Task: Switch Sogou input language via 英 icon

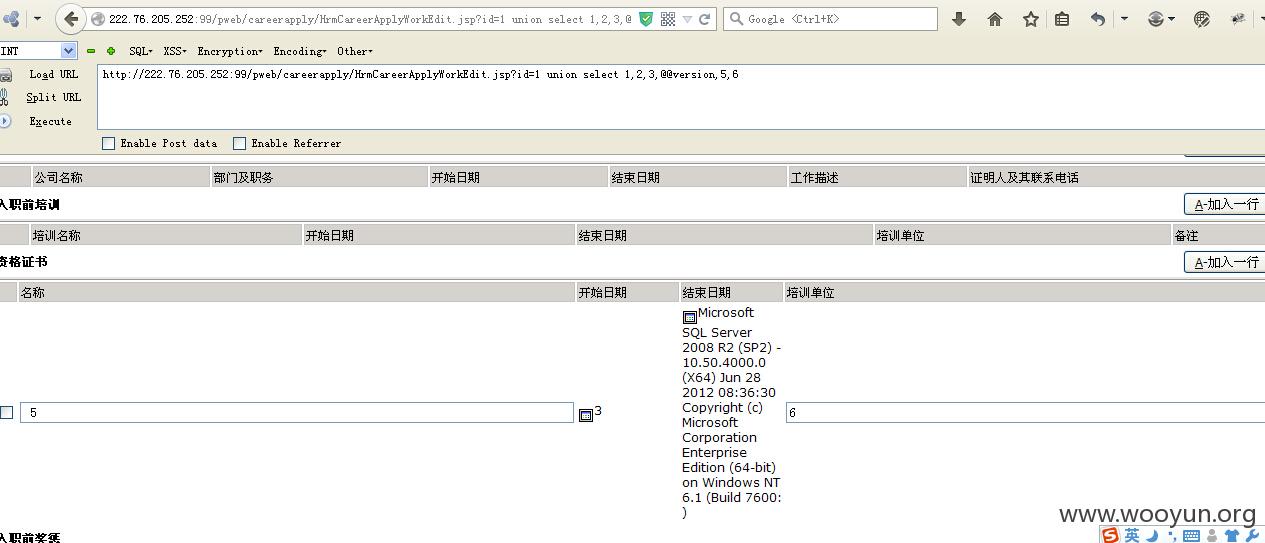Action: click(1132, 535)
